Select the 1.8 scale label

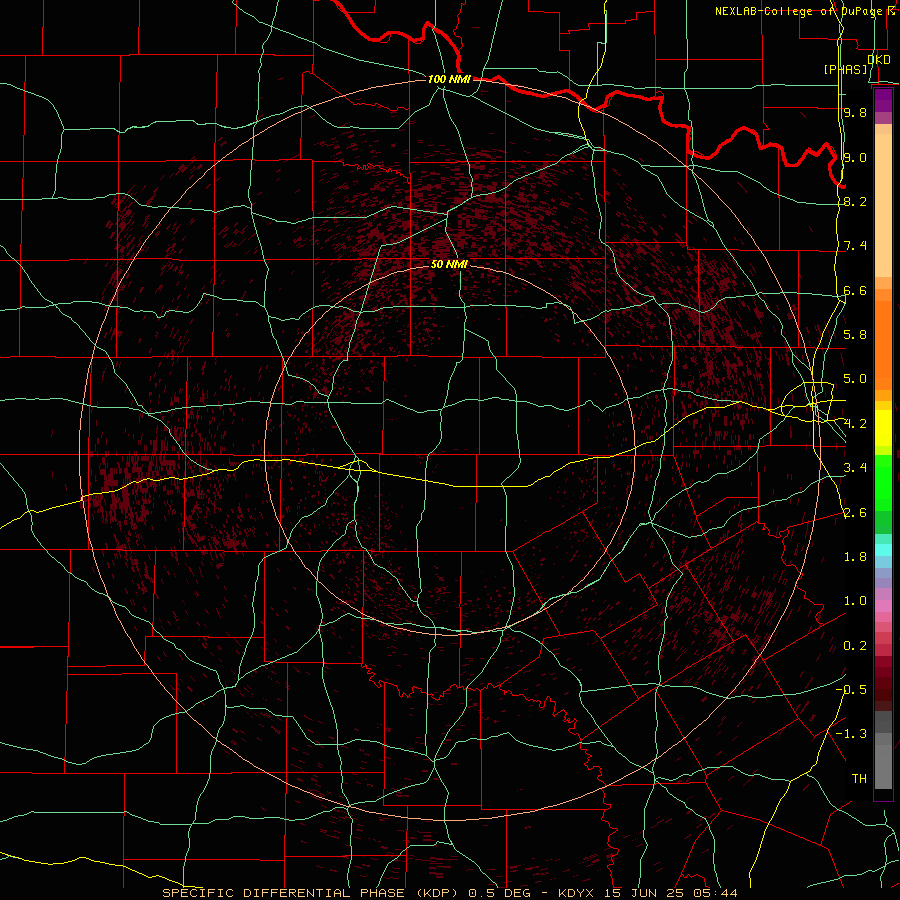(855, 557)
